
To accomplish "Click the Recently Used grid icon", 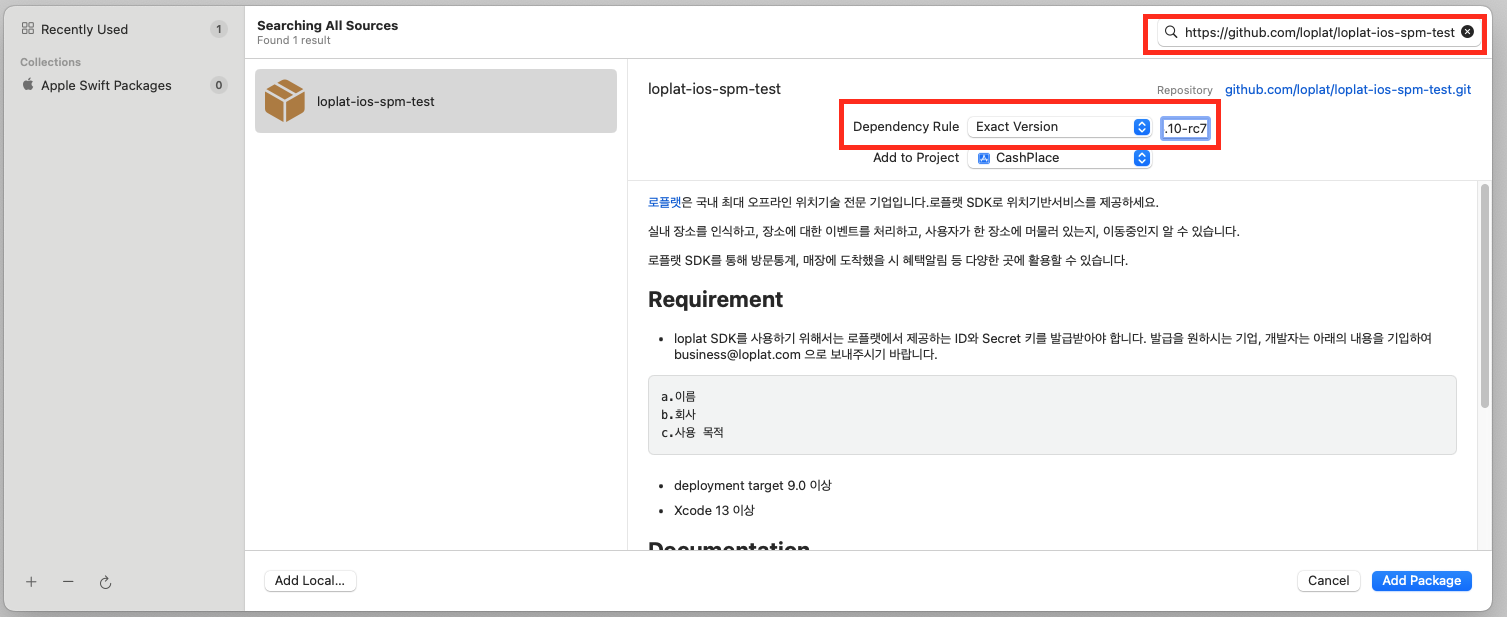I will (28, 29).
